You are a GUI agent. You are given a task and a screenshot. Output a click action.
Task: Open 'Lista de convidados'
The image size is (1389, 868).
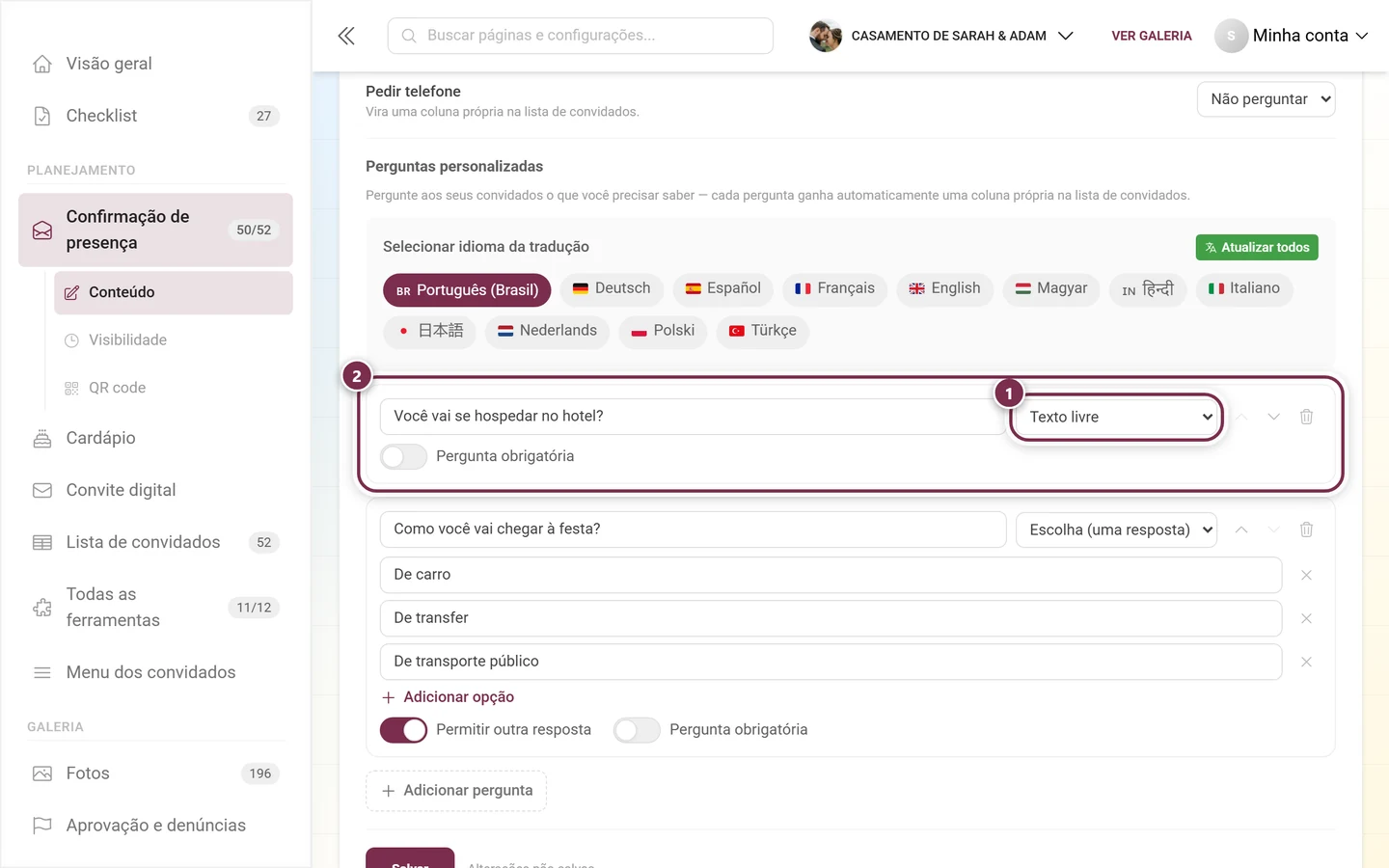click(155, 542)
